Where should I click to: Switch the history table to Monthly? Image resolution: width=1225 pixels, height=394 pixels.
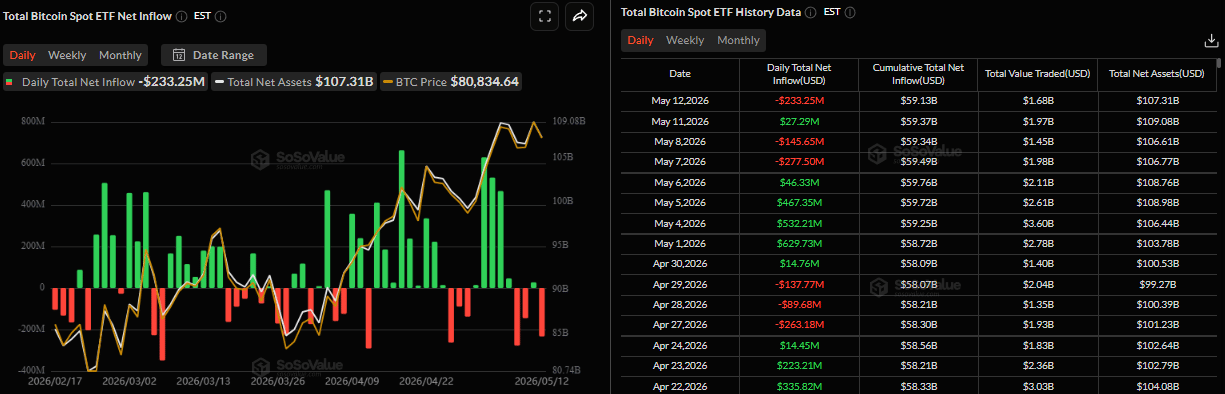coord(738,40)
